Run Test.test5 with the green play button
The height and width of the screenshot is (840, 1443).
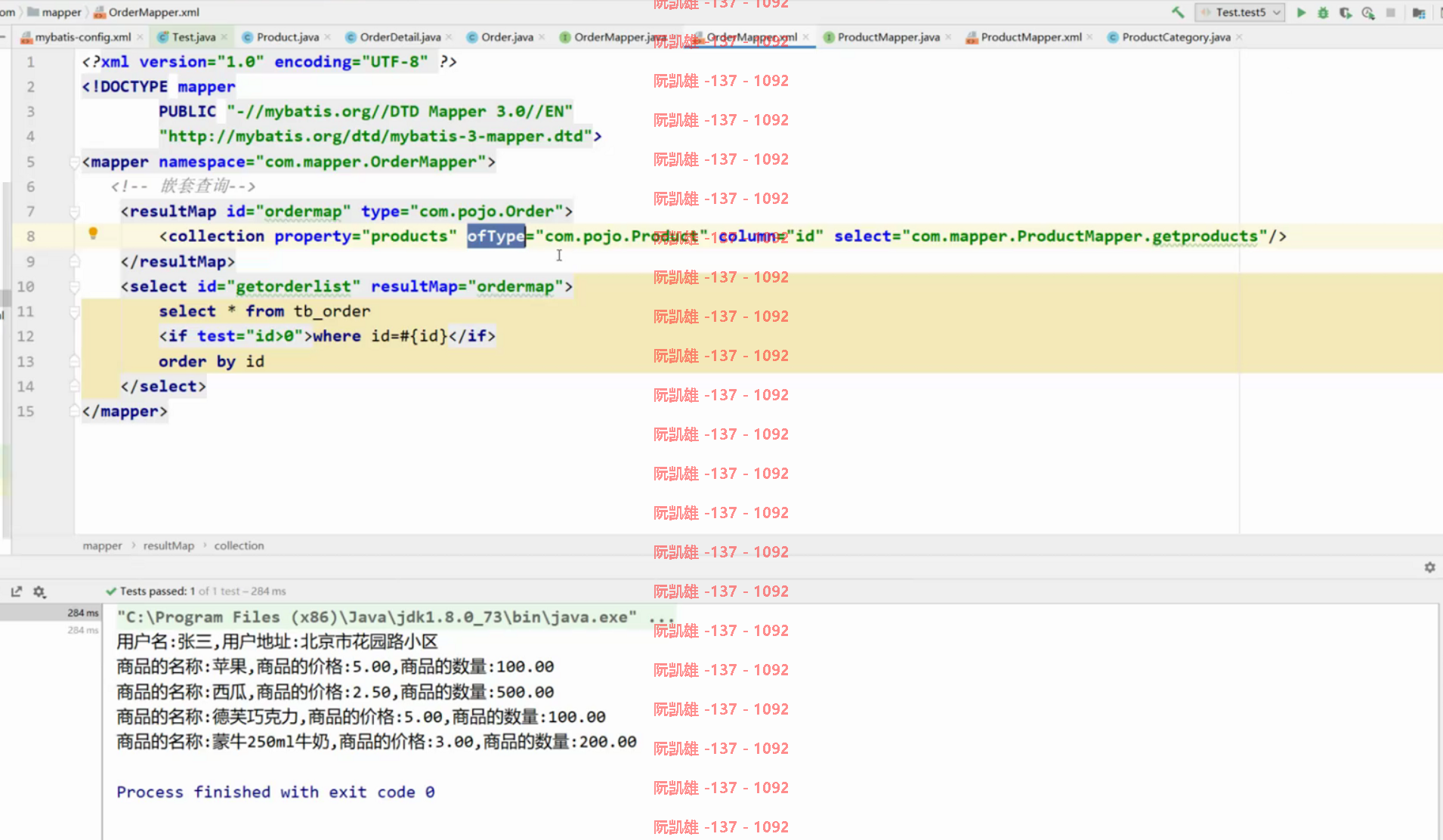(1301, 12)
